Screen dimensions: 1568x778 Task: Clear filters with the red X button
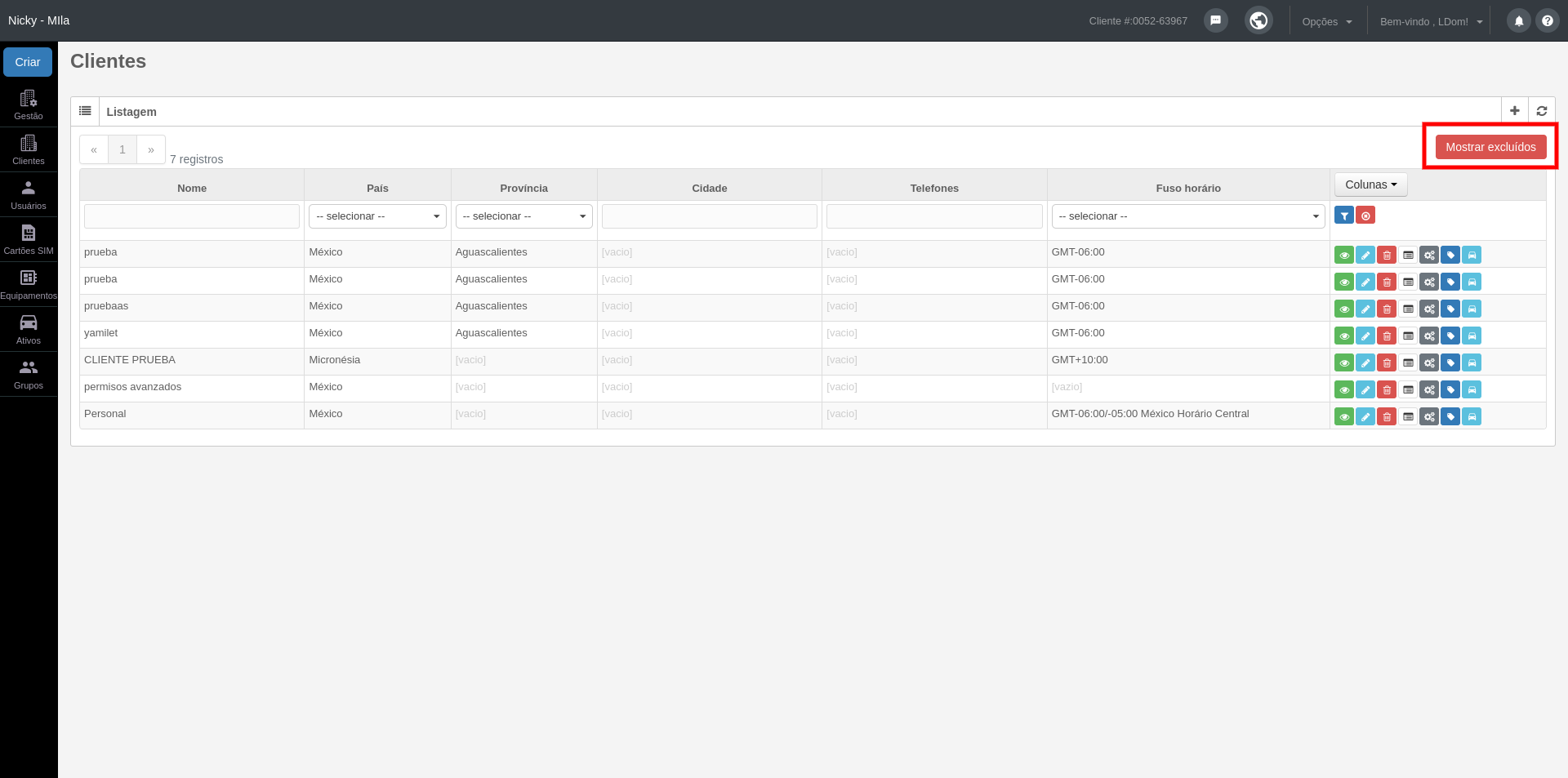(1365, 216)
